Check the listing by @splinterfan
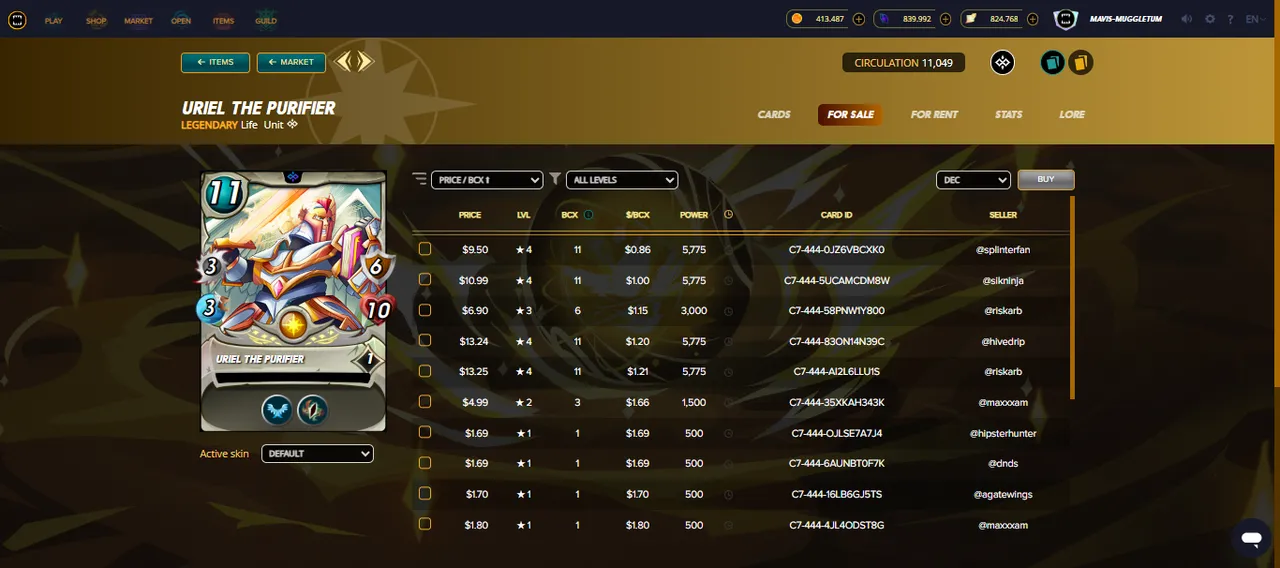The image size is (1280, 568). tap(425, 249)
